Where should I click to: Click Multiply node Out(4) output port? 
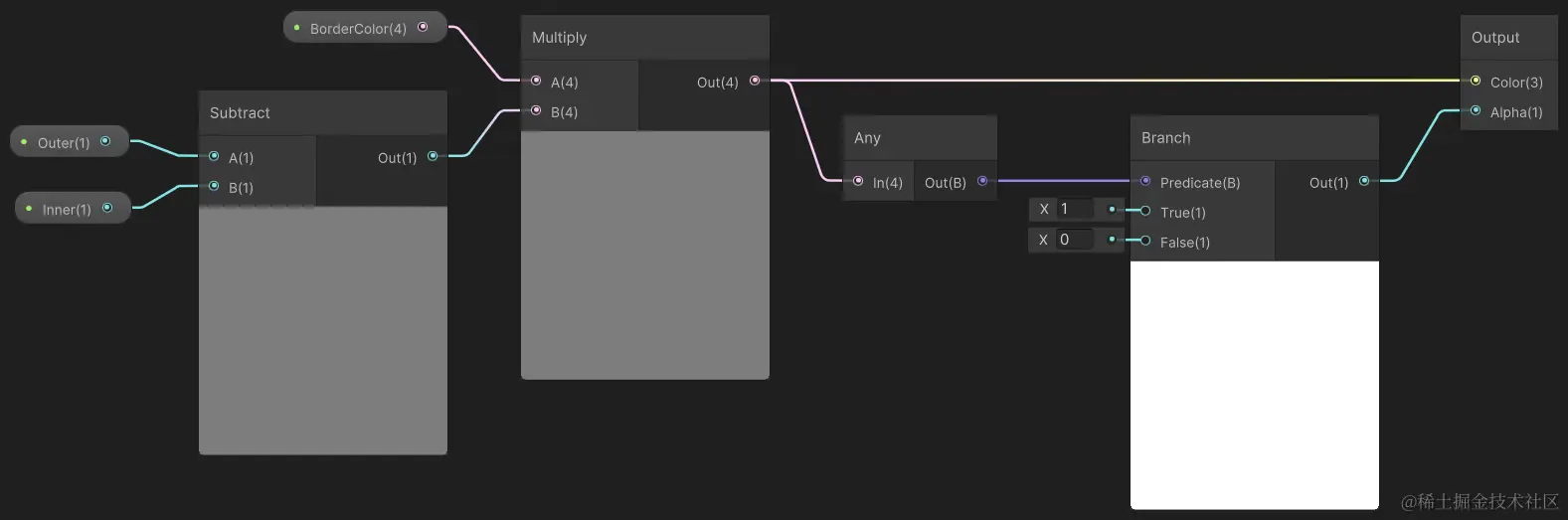755,81
